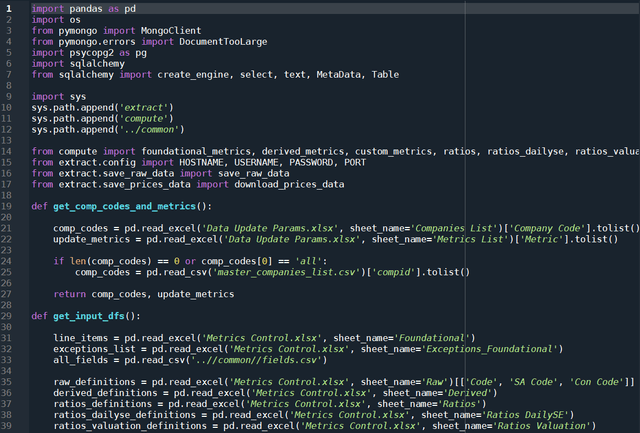Click line number 14 in the gutter
Viewport: 640px width, 433px height.
[x=6, y=151]
